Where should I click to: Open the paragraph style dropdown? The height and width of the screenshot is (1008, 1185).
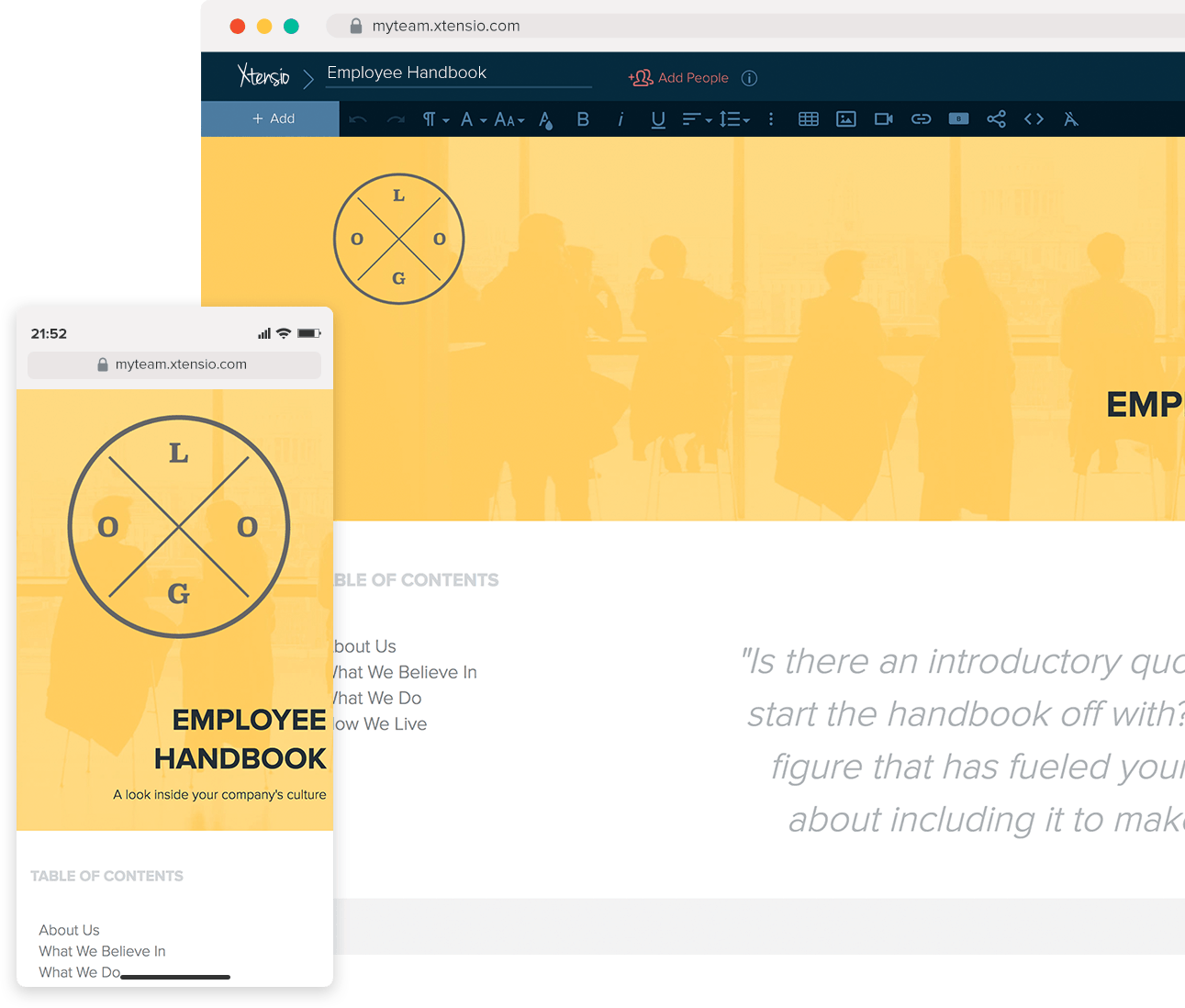[x=433, y=119]
